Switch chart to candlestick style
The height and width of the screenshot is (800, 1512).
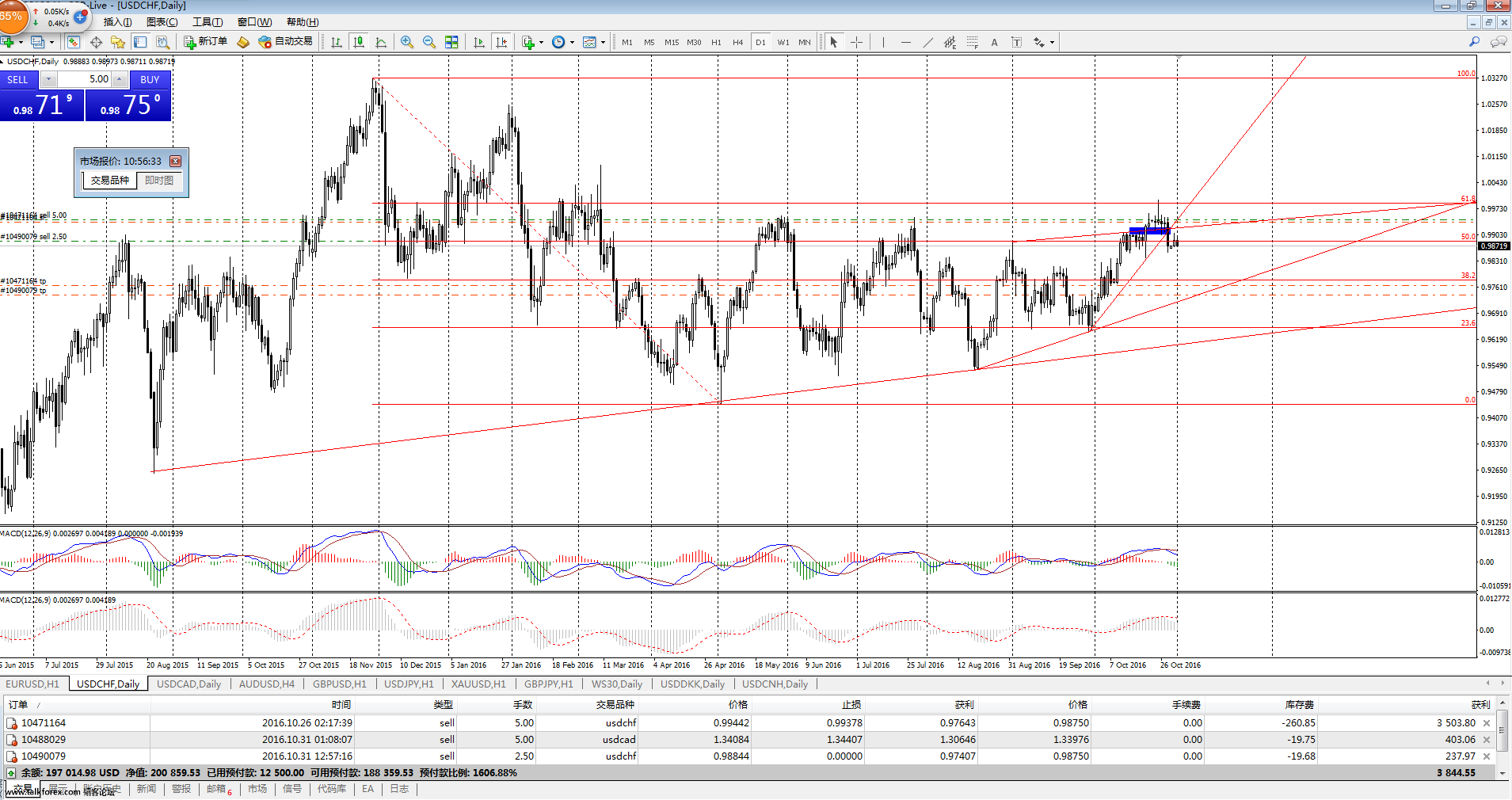click(359, 42)
